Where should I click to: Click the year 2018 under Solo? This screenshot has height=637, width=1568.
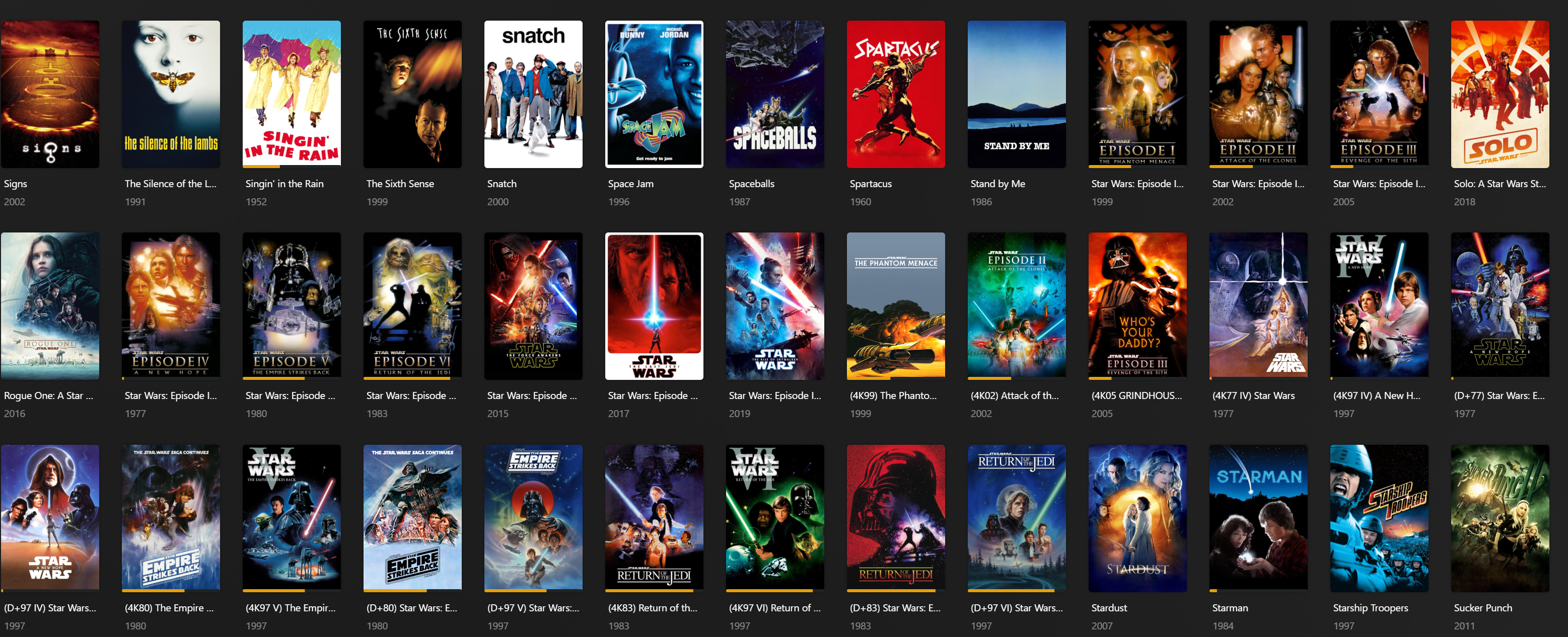(x=1464, y=202)
